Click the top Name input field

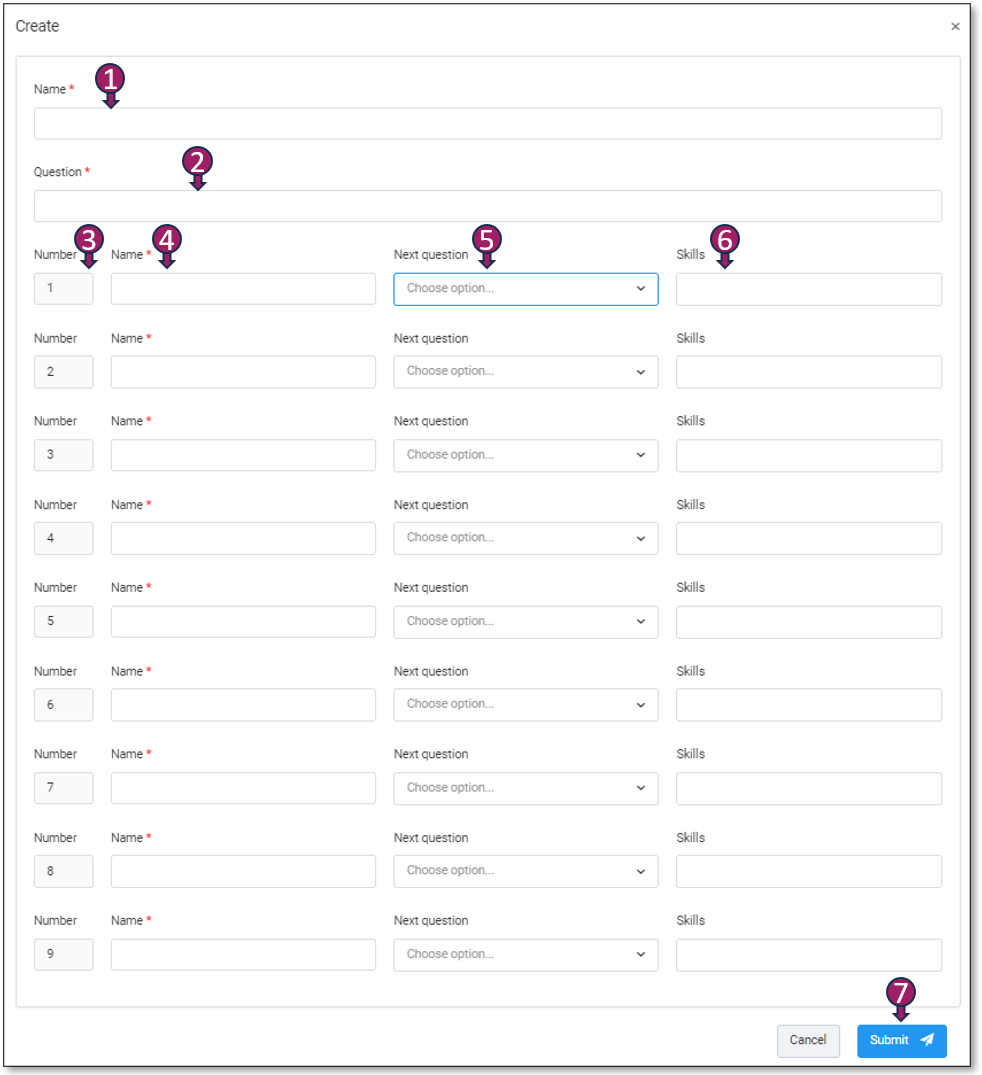(487, 123)
